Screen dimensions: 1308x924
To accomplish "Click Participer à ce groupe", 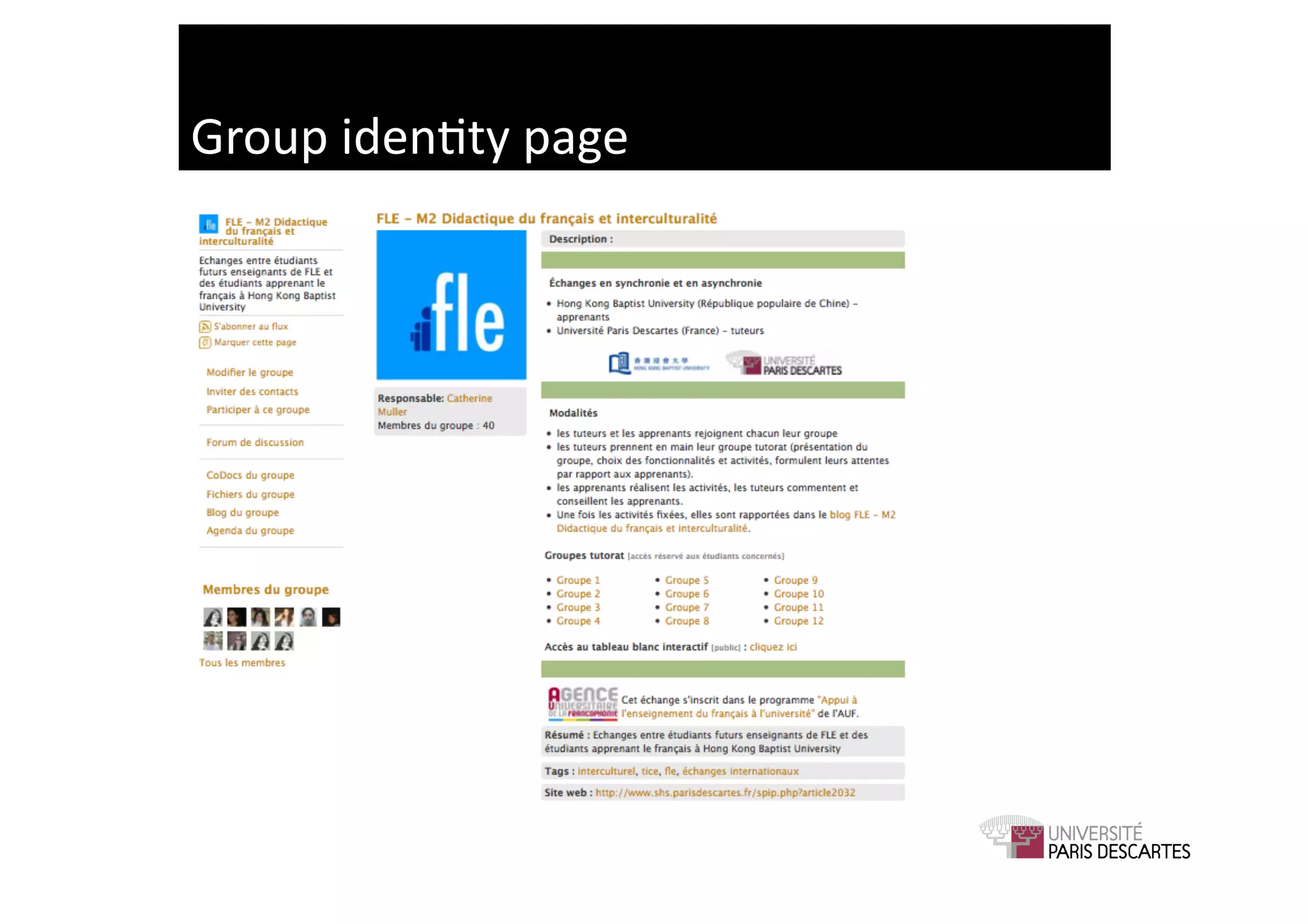I will tap(258, 410).
